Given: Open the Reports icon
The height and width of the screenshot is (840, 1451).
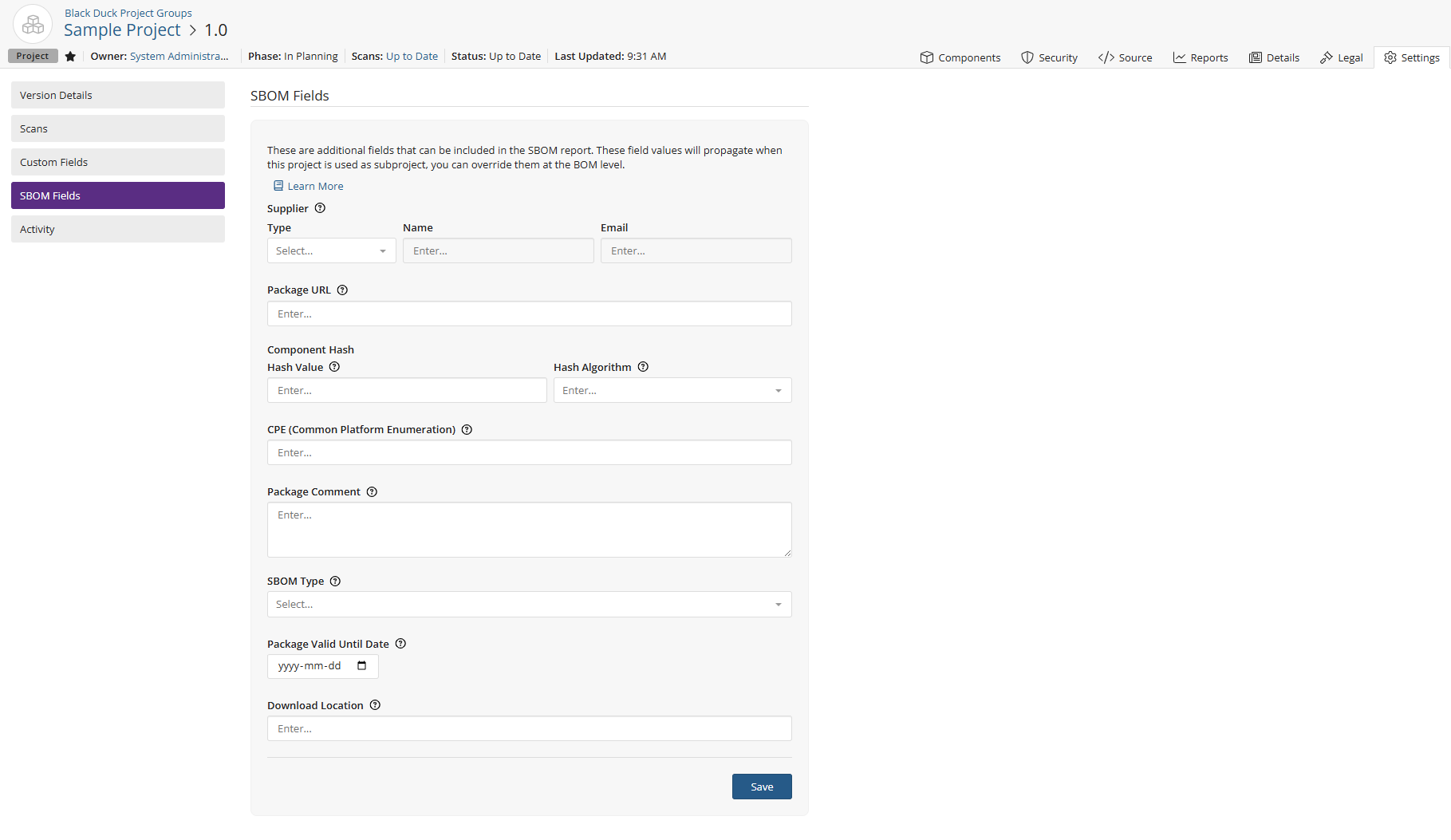Looking at the screenshot, I should point(1180,57).
